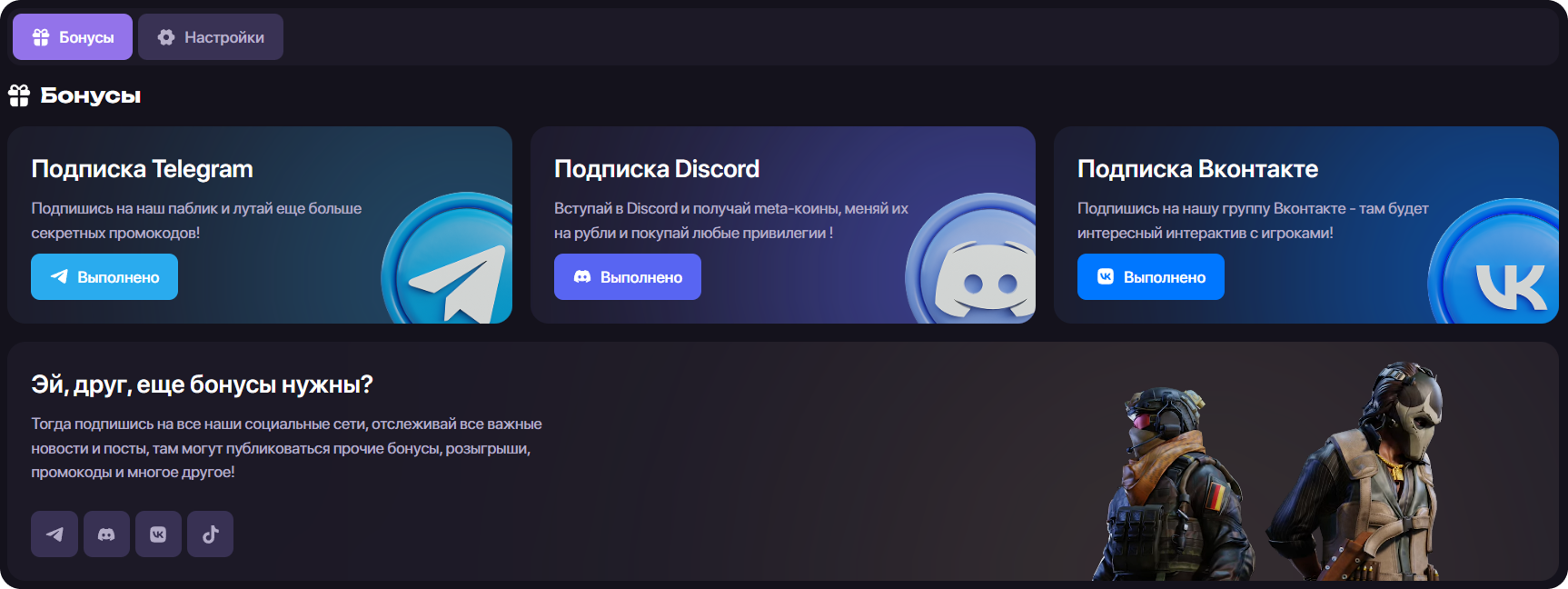The height and width of the screenshot is (589, 1568).
Task: Open the TikTok social icon button
Action: pos(210,534)
